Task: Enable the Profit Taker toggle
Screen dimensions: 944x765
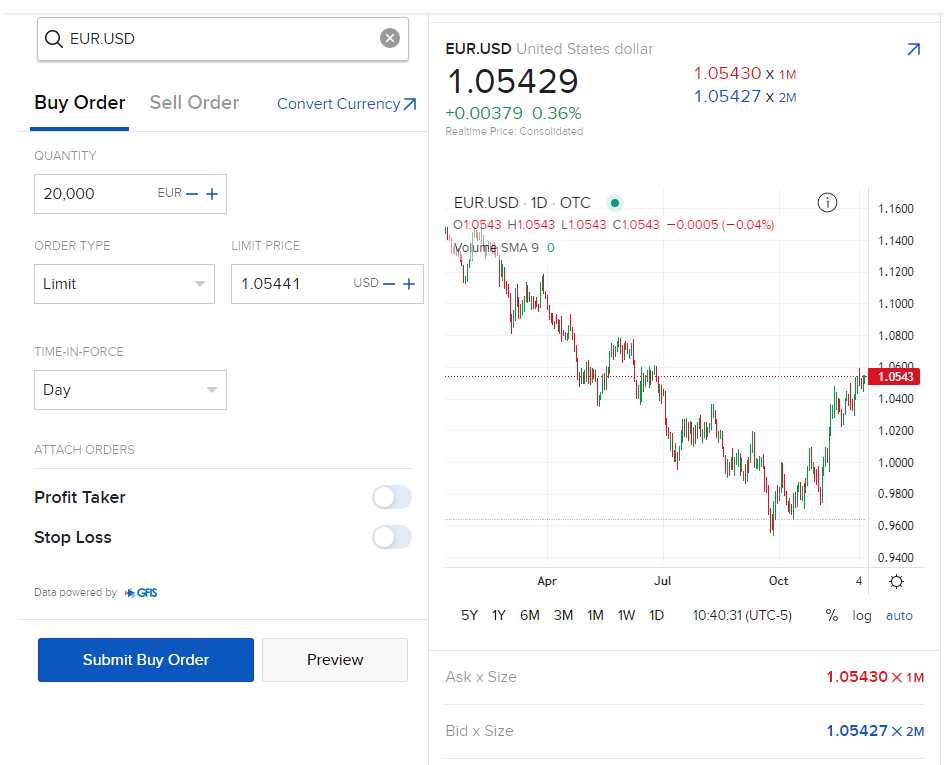Action: tap(391, 497)
